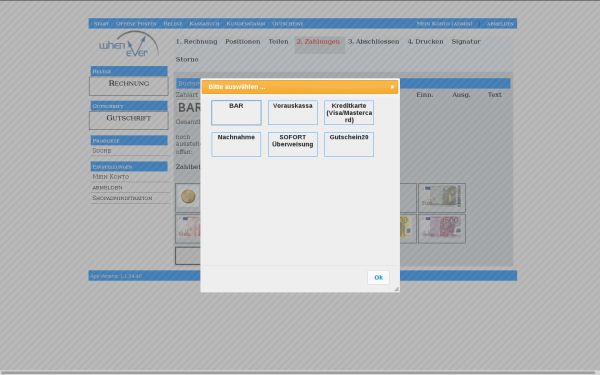Open Shopadministration link in sidebar
600x375 pixels.
pyautogui.click(x=122, y=198)
